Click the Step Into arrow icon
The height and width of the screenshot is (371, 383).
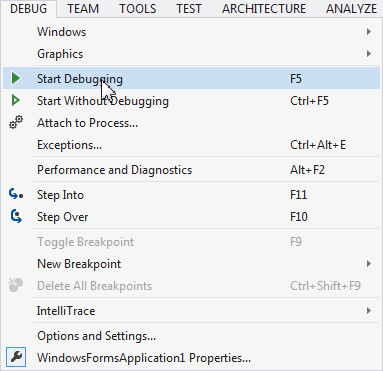(16, 194)
